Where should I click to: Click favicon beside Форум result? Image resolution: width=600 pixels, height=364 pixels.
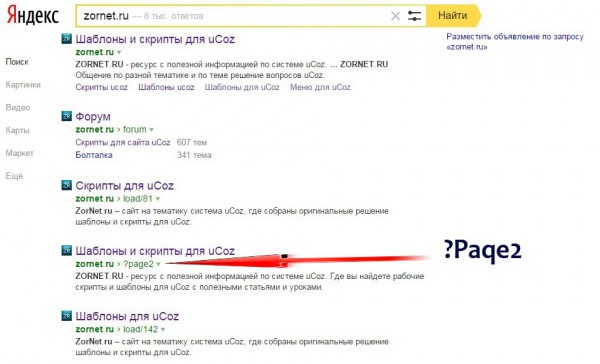point(67,116)
